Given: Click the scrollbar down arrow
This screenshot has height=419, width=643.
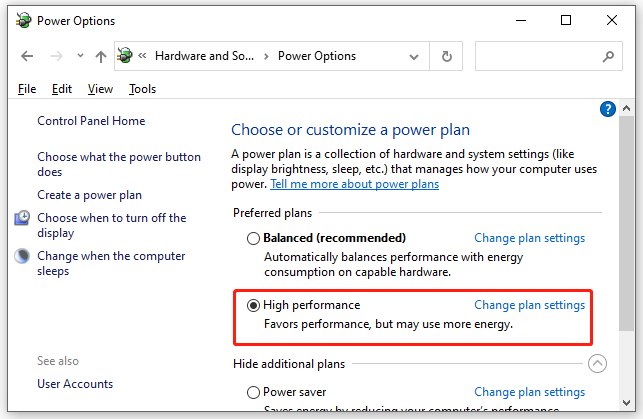Looking at the screenshot, I should [x=626, y=403].
